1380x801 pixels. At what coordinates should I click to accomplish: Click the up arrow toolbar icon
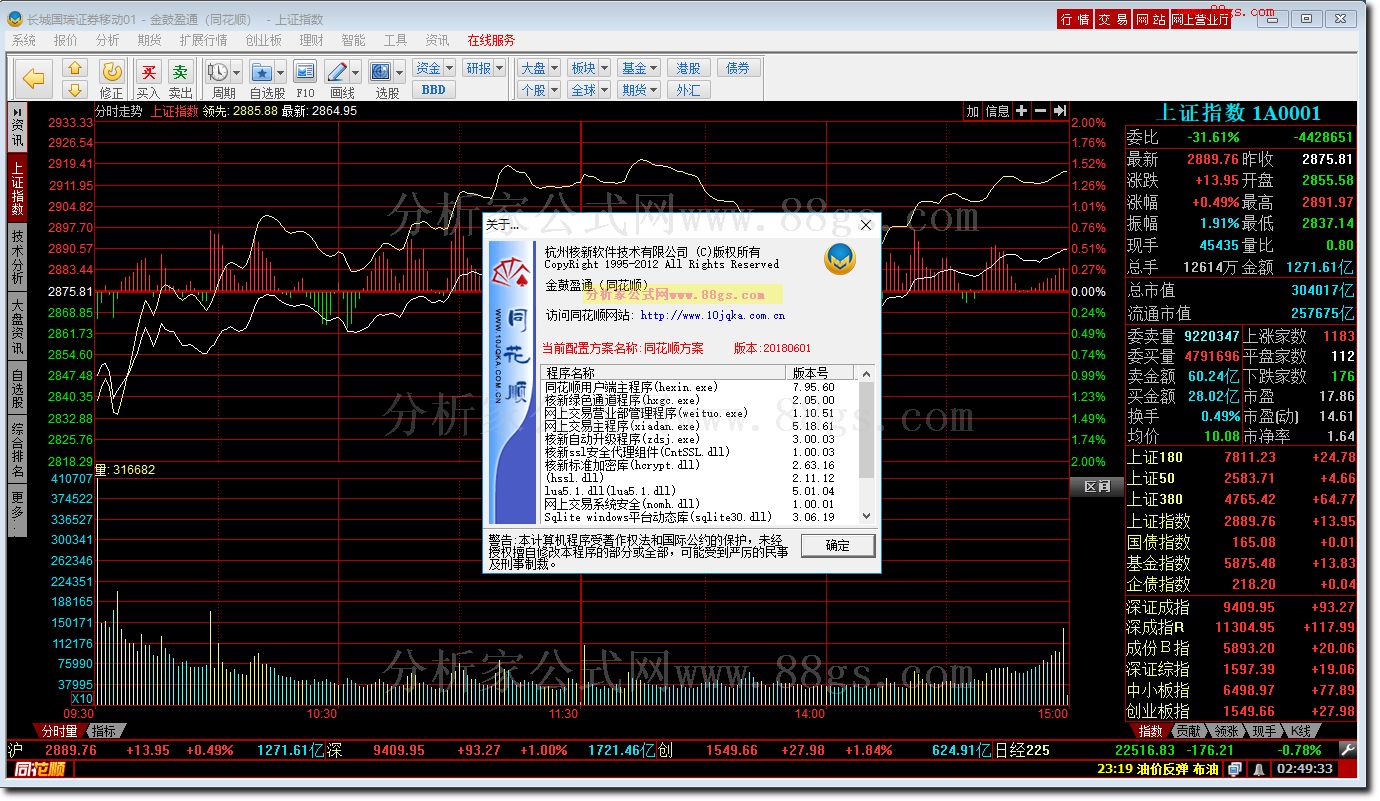pos(76,68)
